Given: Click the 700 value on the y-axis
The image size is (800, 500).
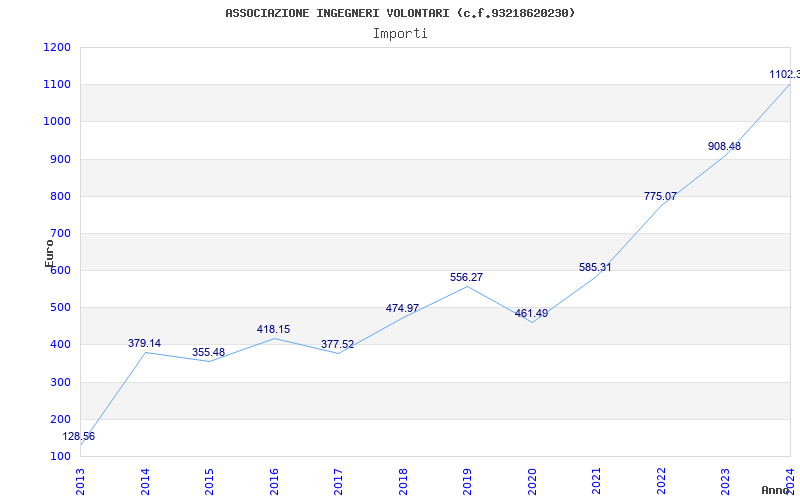Looking at the screenshot, I should (x=60, y=234).
